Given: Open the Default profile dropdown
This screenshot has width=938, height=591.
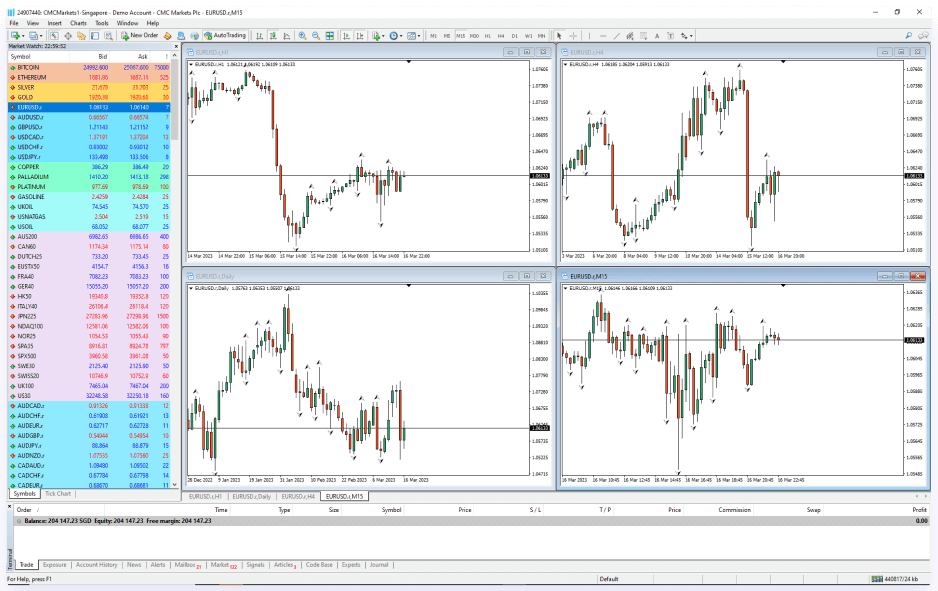Looking at the screenshot, I should tap(611, 578).
